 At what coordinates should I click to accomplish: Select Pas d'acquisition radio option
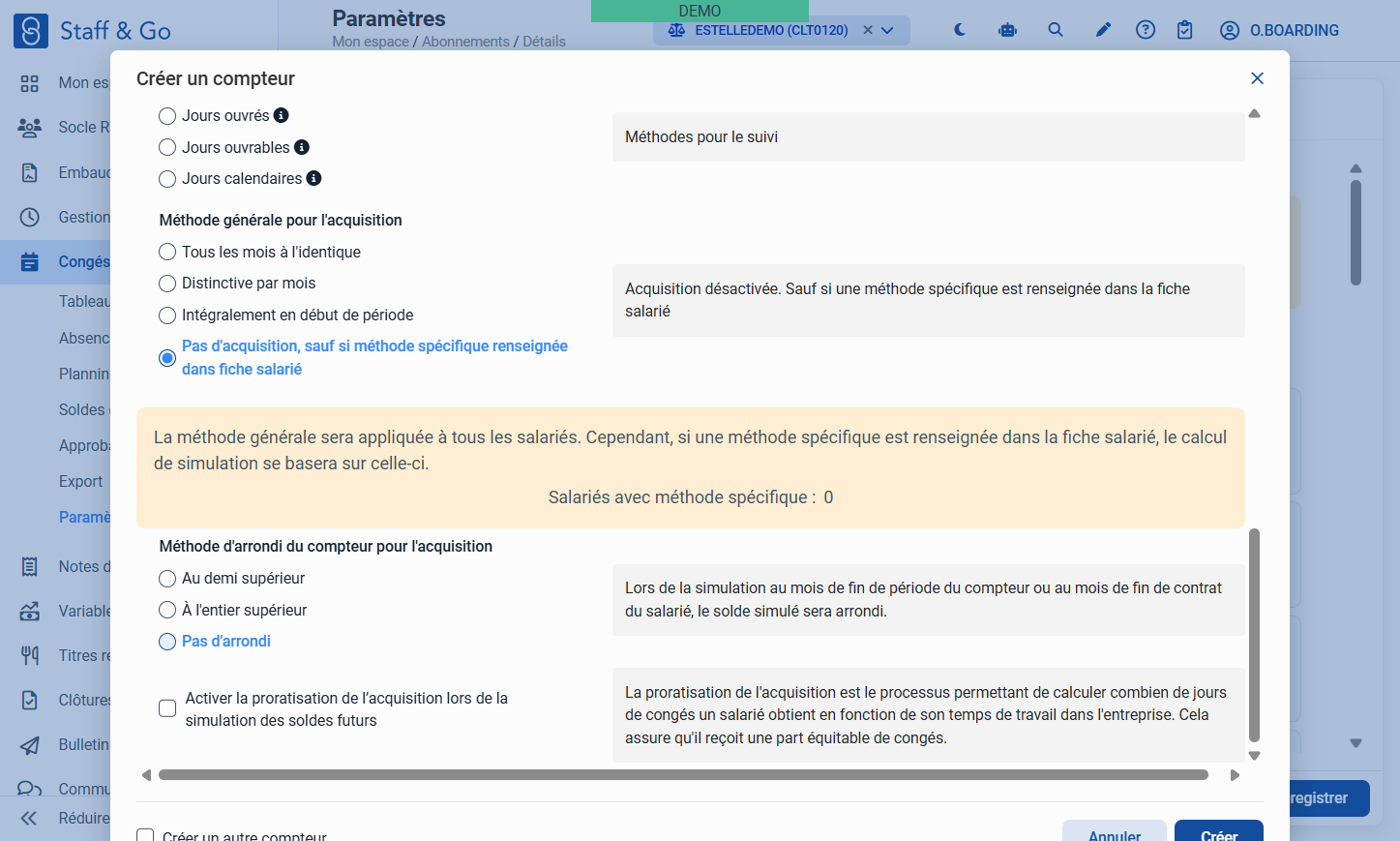coord(167,358)
